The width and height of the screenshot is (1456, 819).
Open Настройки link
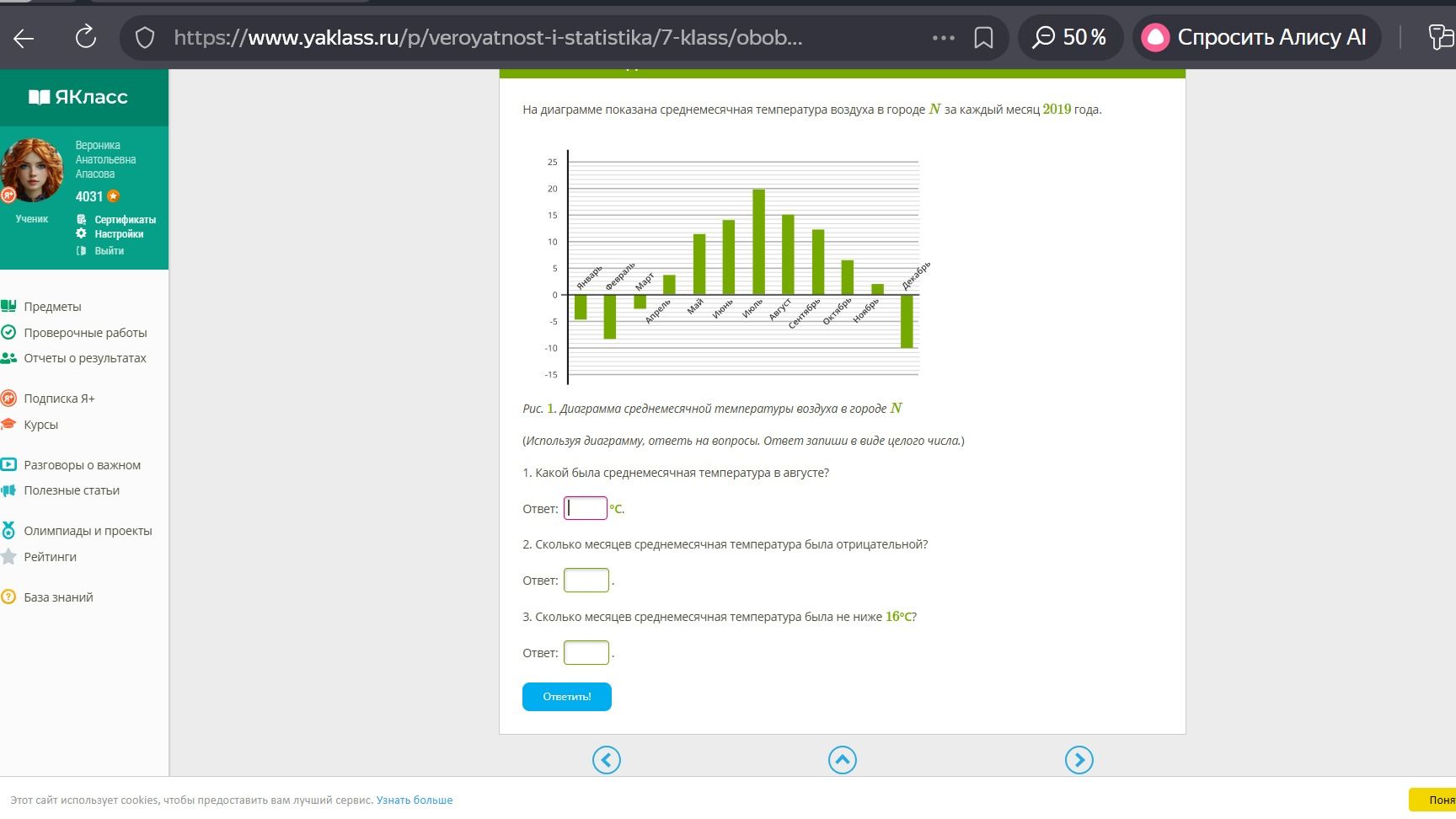[x=119, y=234]
